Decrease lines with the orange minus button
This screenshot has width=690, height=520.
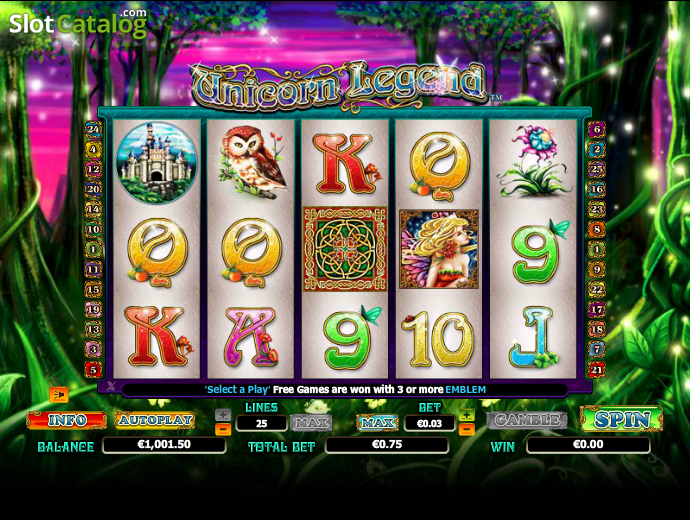click(x=223, y=429)
